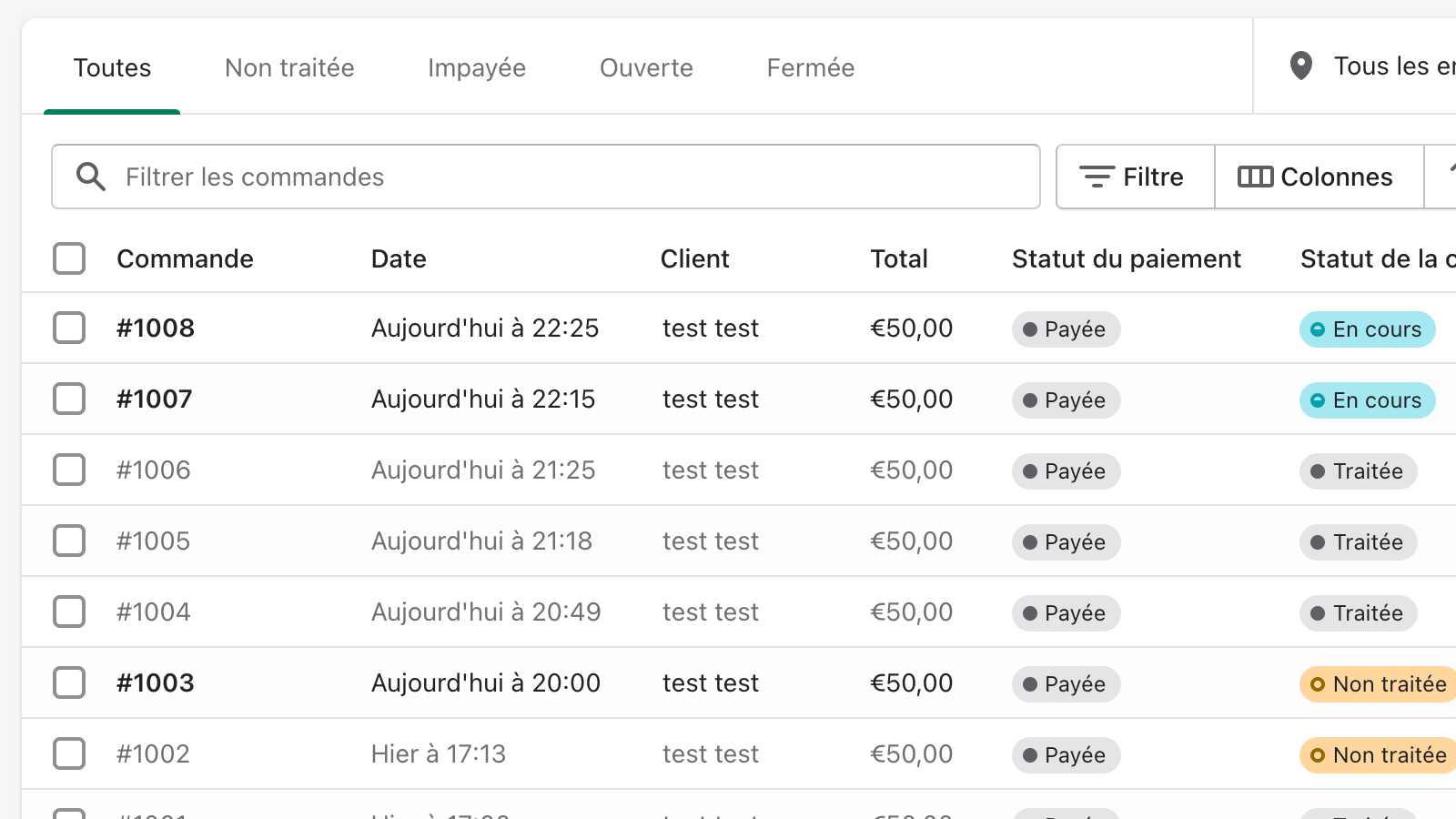
Task: Open order #1004
Action: (154, 612)
